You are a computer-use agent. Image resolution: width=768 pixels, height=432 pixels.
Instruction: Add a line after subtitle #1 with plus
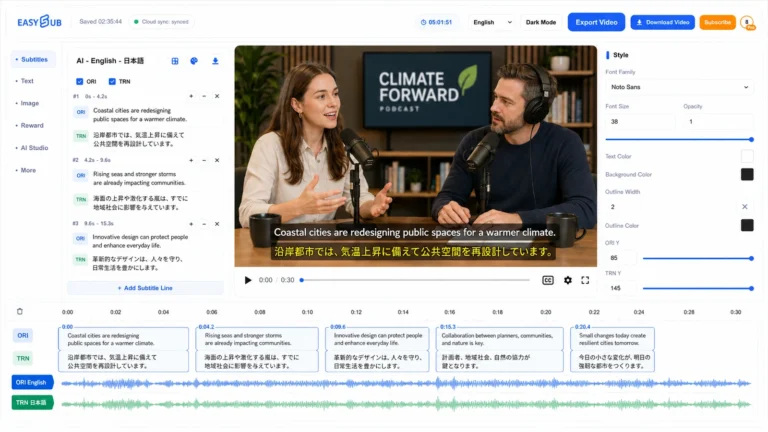click(191, 96)
